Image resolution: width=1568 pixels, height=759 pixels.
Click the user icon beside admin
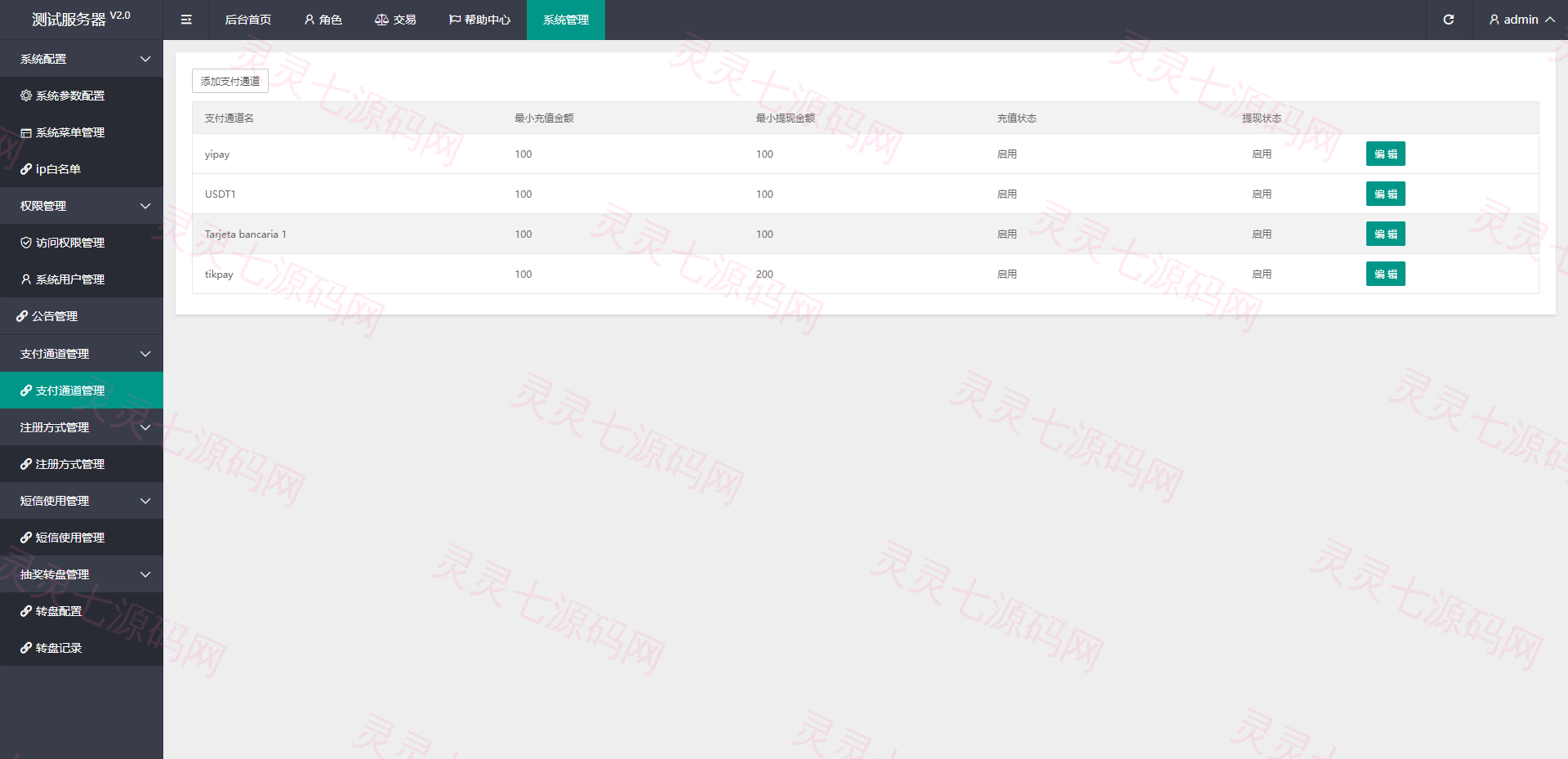click(x=1494, y=20)
